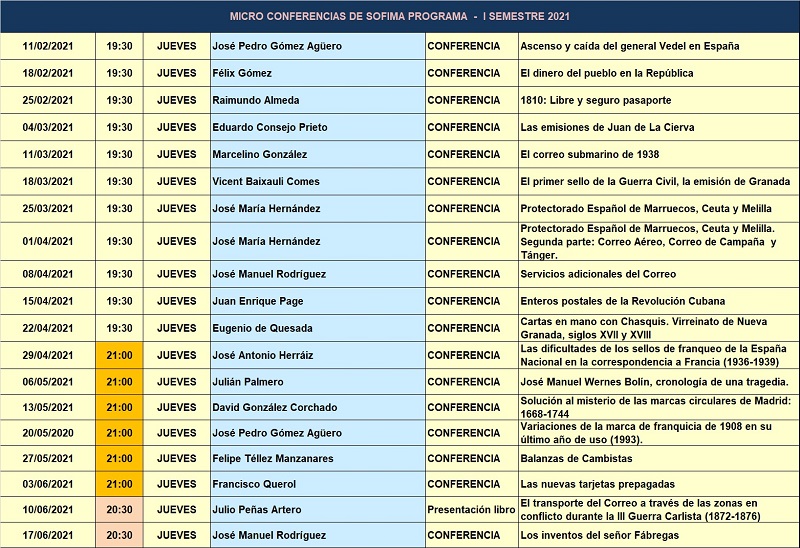Screen dimensions: 800x548
Task: Click '1810: Libre y seguro pasaporte'
Action: point(596,100)
